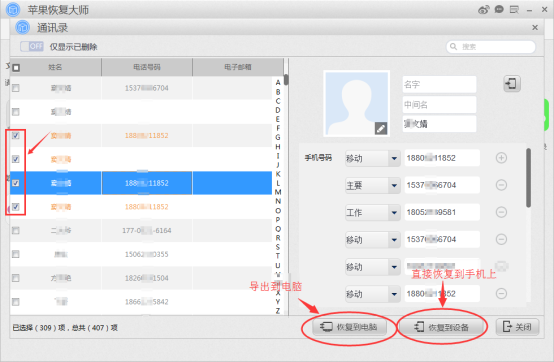Expand the 工作 phone type dropdown

pyautogui.click(x=394, y=212)
